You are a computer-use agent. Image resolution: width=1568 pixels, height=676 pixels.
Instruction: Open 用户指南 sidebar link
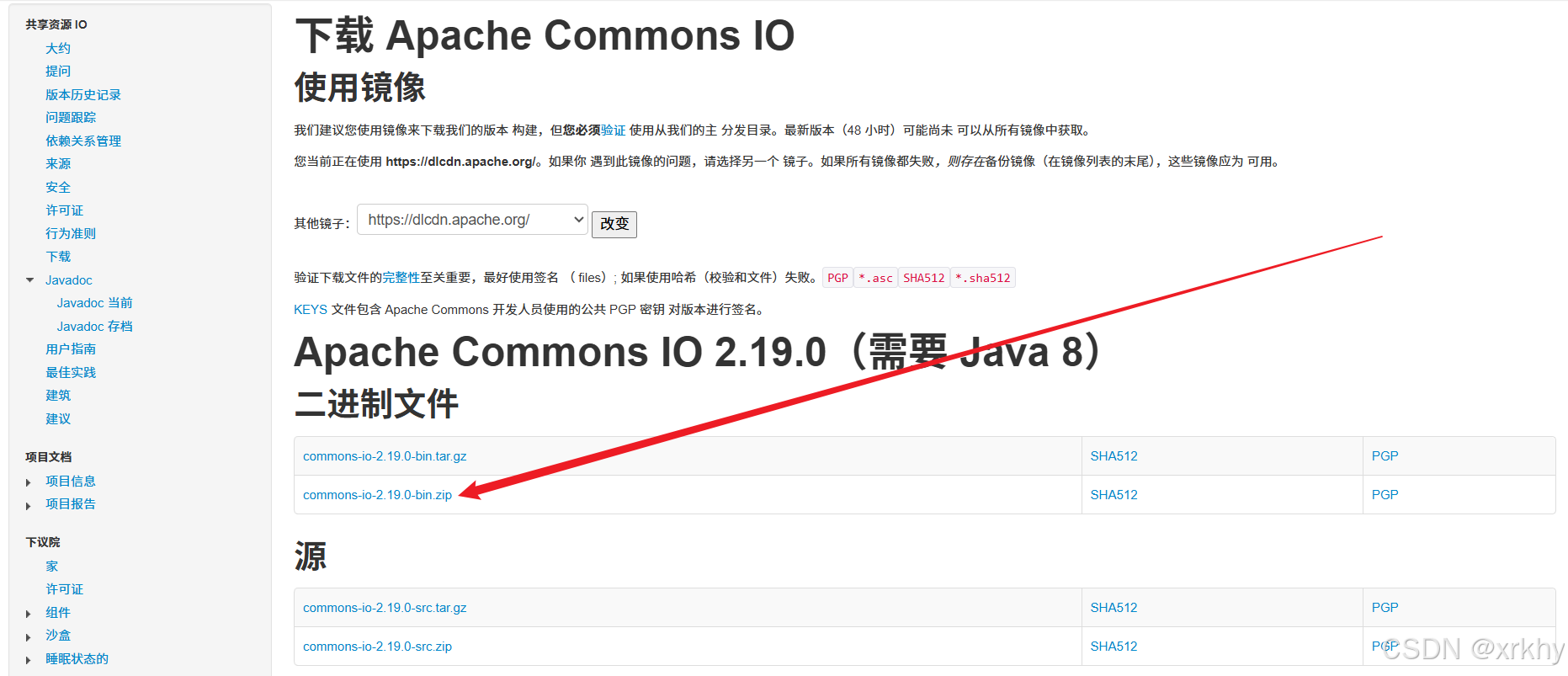click(71, 349)
